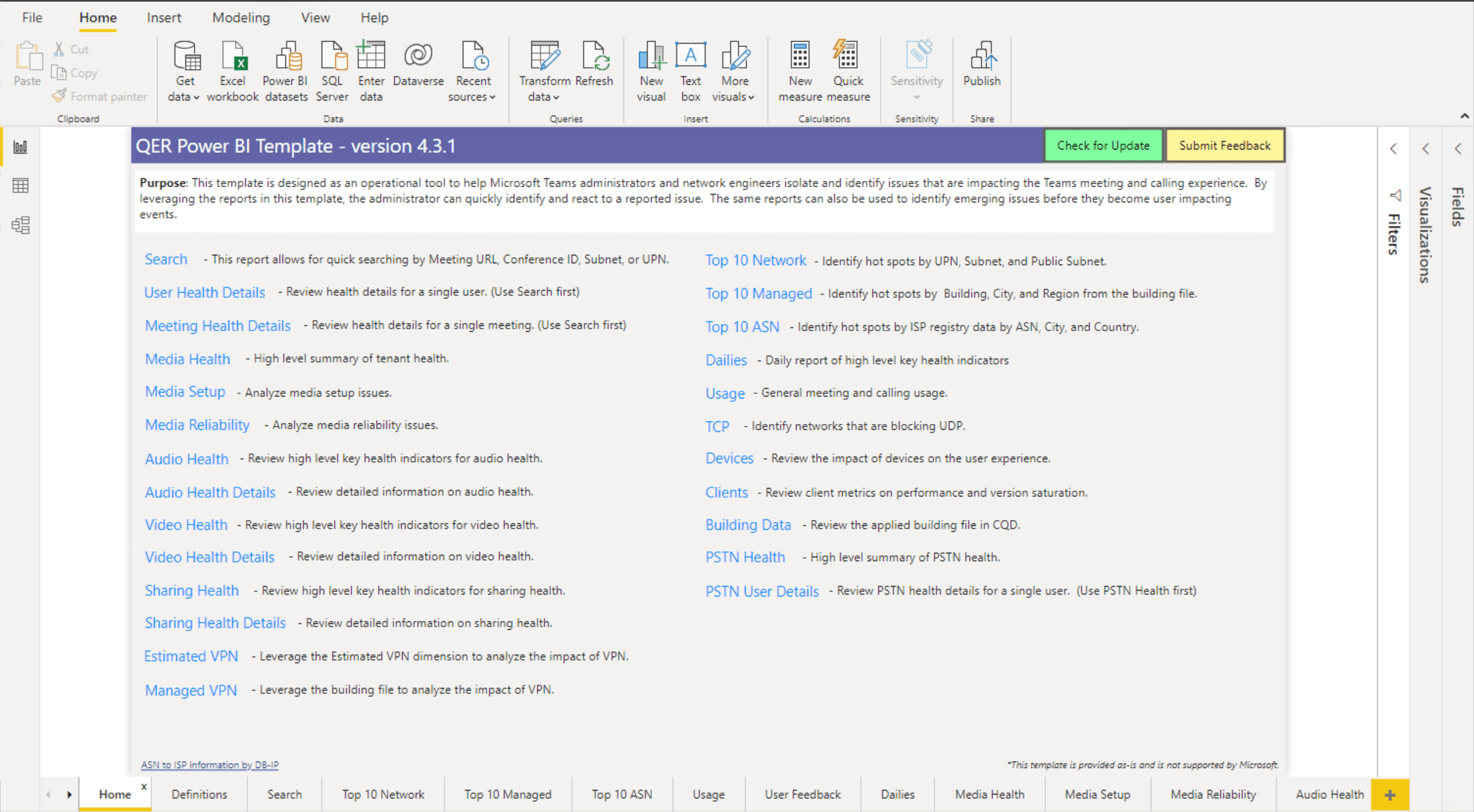The width and height of the screenshot is (1474, 812).
Task: Switch to Data view in sidebar
Action: click(20, 186)
